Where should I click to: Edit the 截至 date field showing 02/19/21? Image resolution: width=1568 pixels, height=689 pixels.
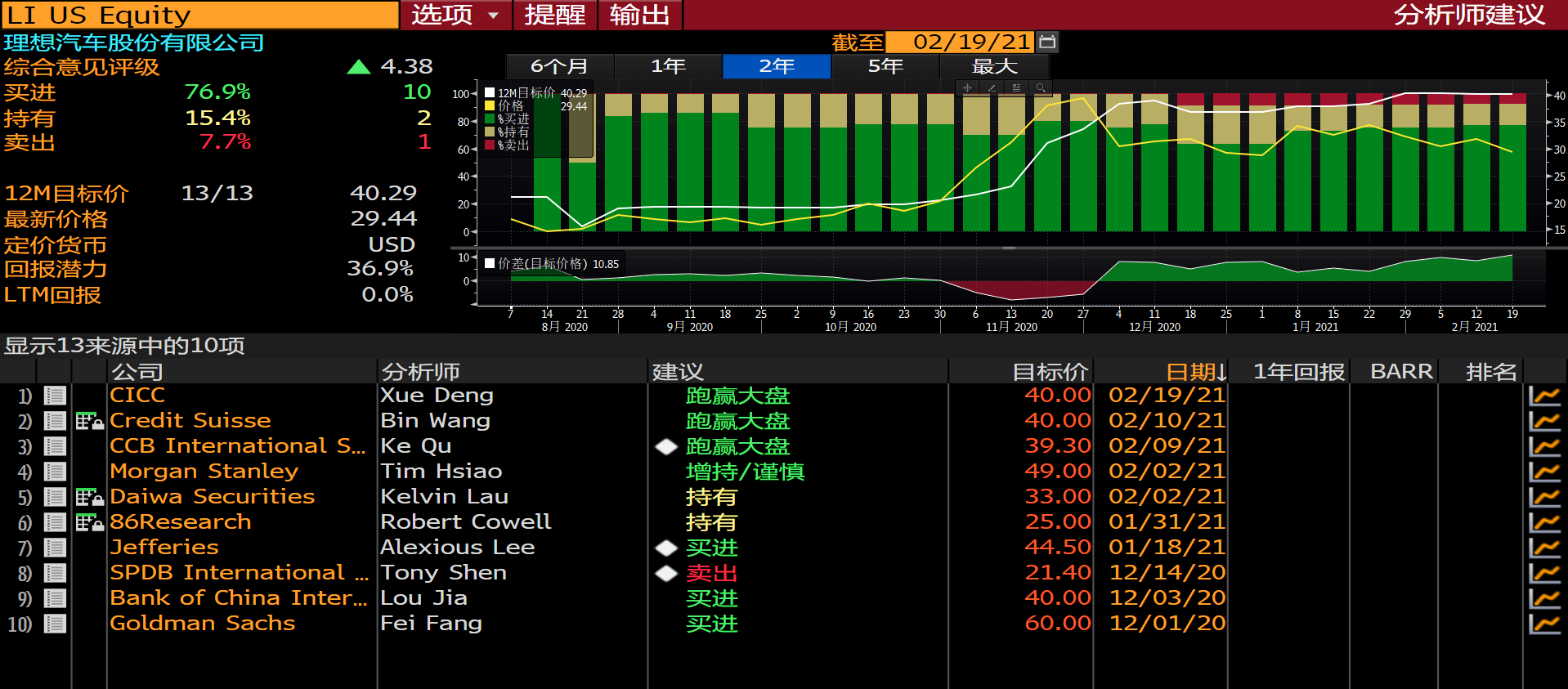(x=961, y=42)
